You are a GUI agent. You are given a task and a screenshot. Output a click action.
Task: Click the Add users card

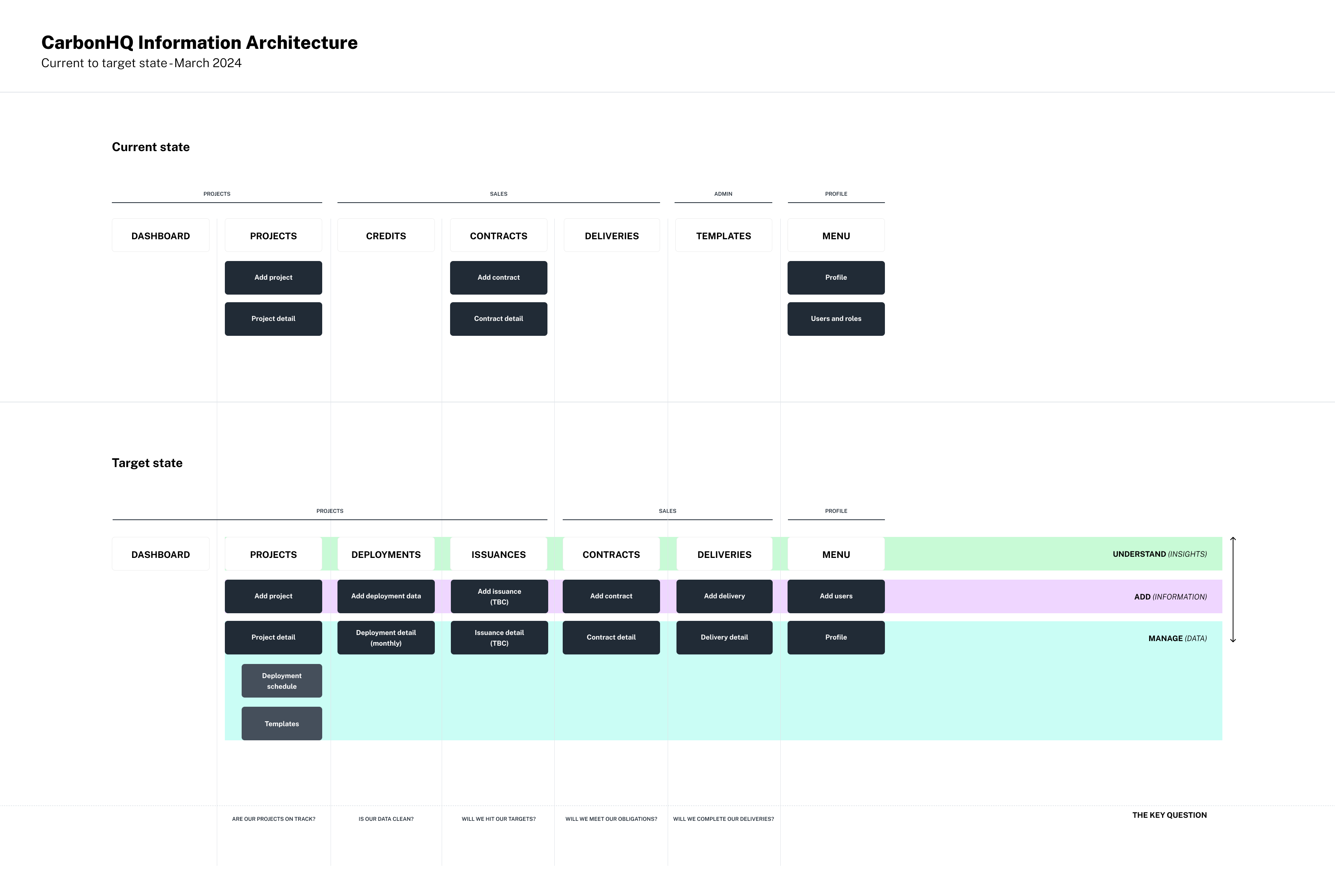(x=836, y=596)
